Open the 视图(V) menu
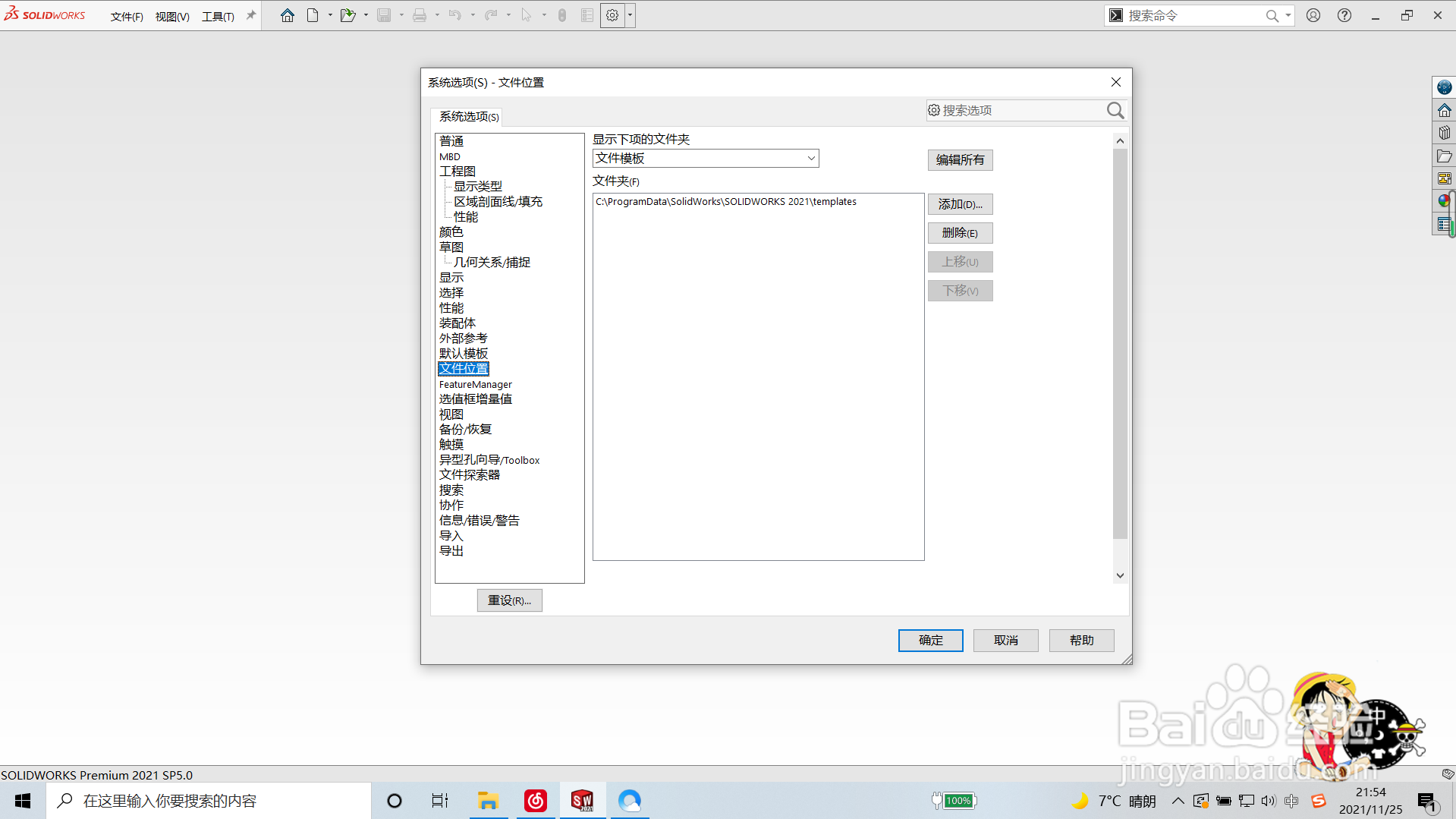The image size is (1456, 819). (172, 16)
